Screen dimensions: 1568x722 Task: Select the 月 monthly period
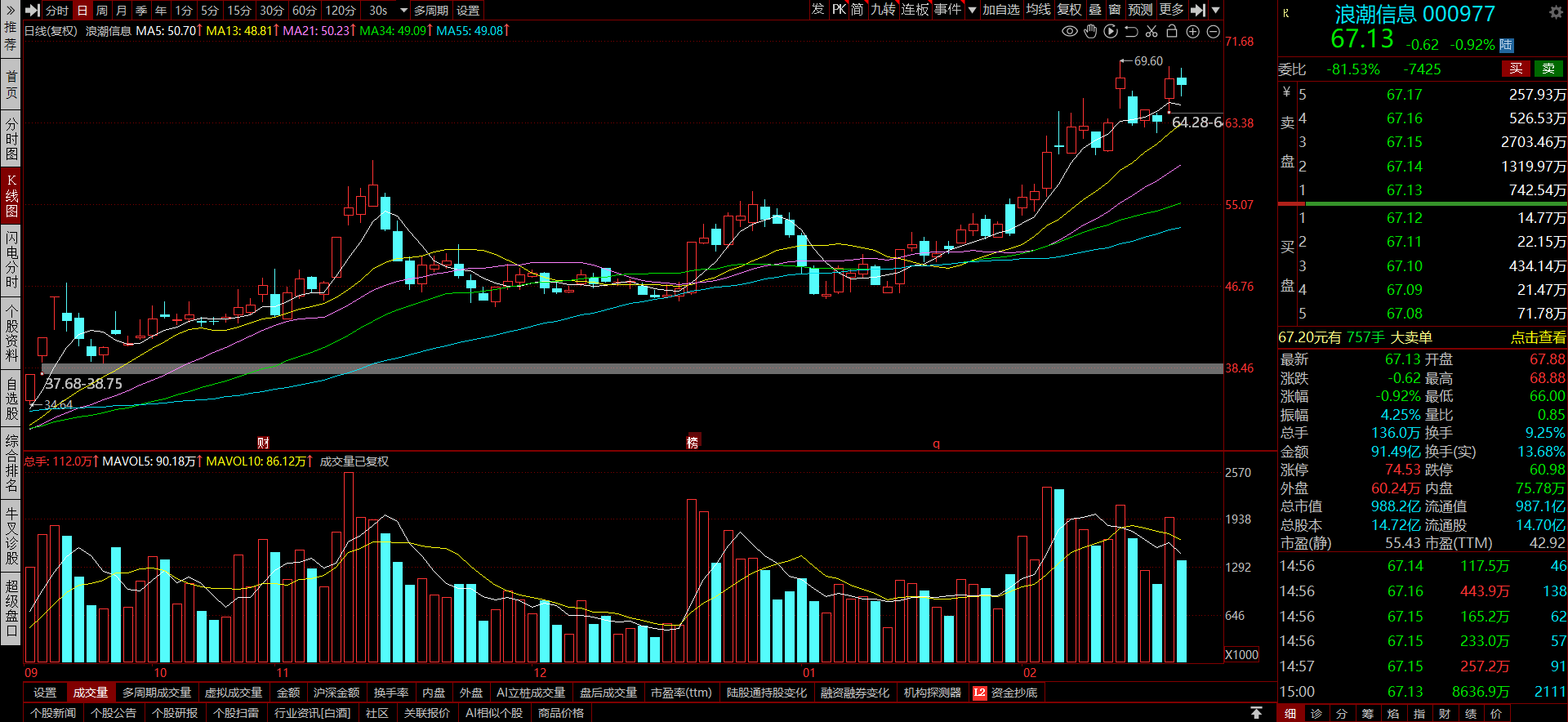pyautogui.click(x=122, y=11)
